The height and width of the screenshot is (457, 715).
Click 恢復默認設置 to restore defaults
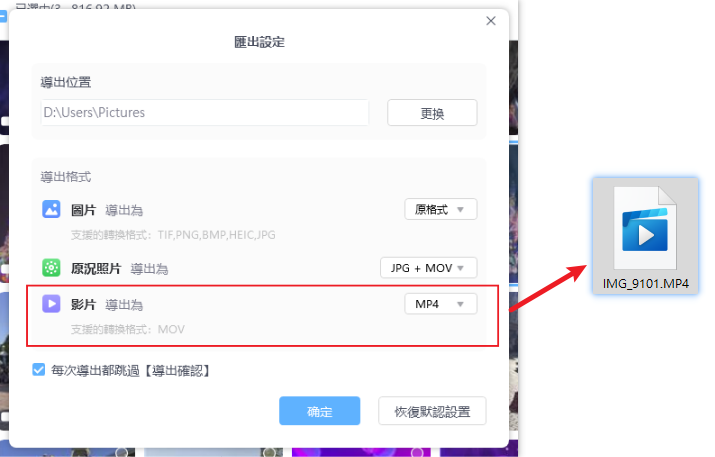coord(432,411)
